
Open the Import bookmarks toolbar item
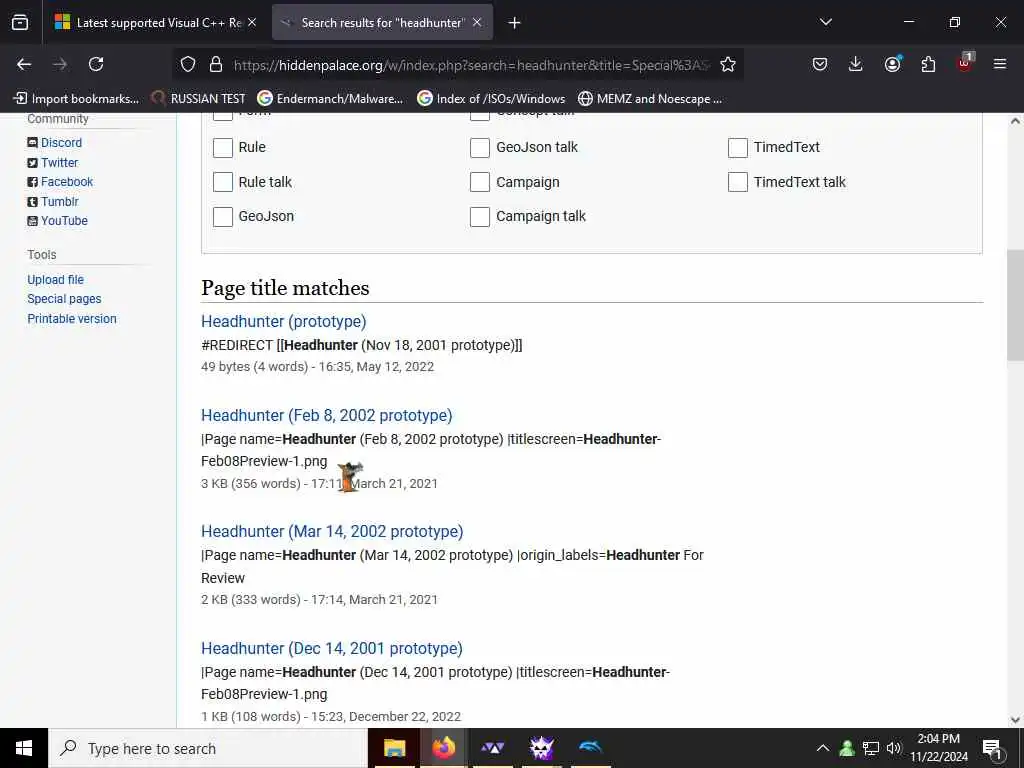click(76, 99)
